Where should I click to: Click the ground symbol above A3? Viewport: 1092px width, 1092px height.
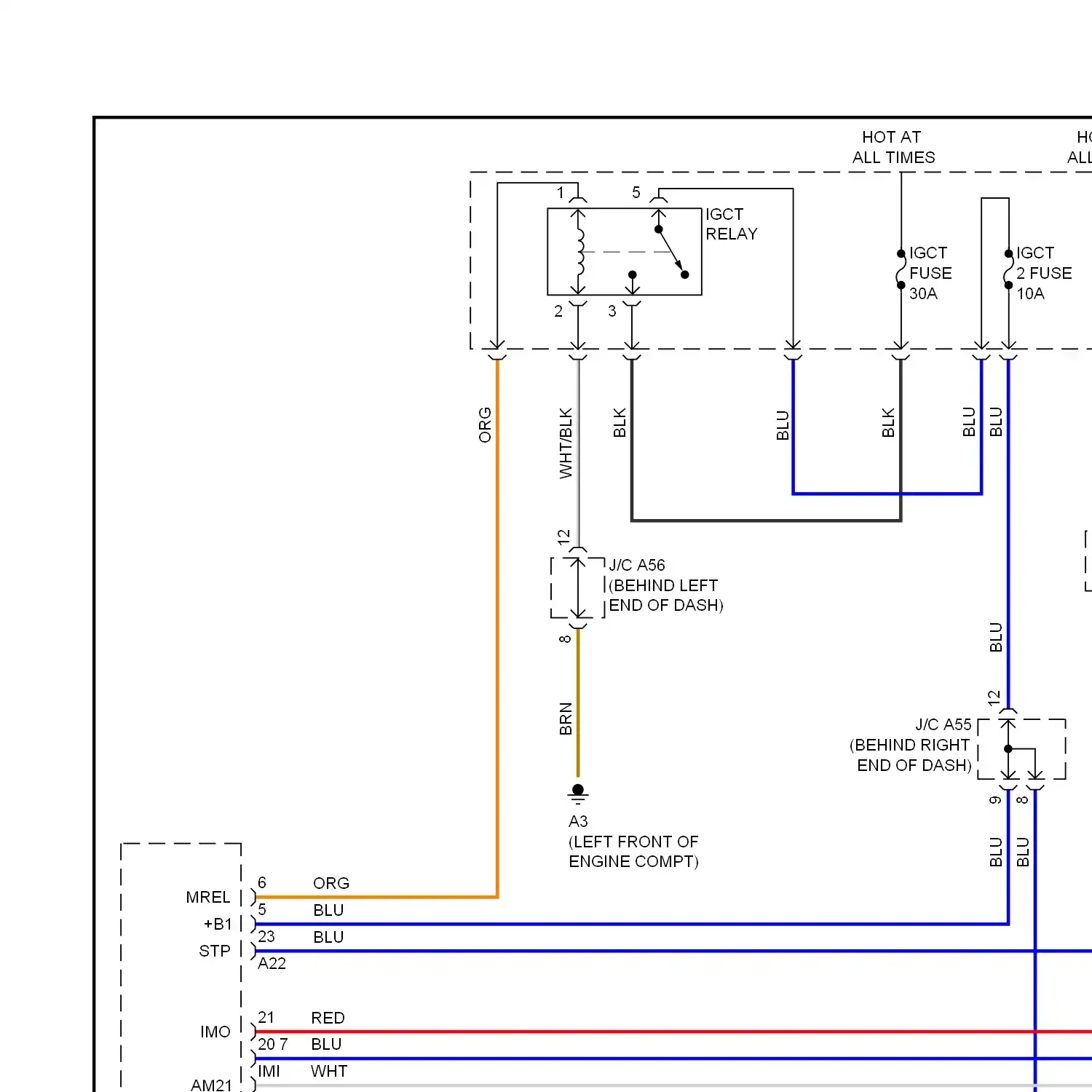(x=578, y=794)
